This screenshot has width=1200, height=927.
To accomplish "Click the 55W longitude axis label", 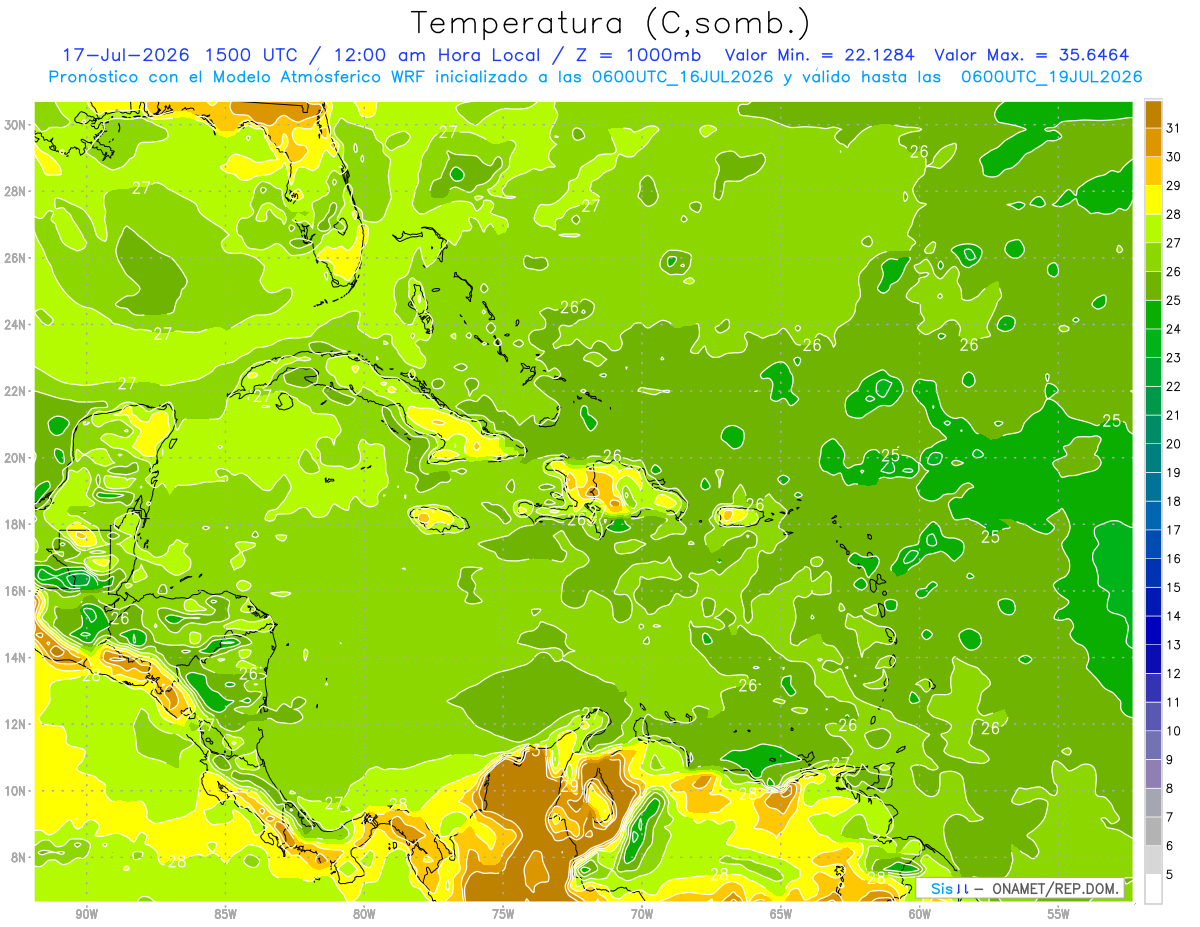I will (x=1059, y=915).
